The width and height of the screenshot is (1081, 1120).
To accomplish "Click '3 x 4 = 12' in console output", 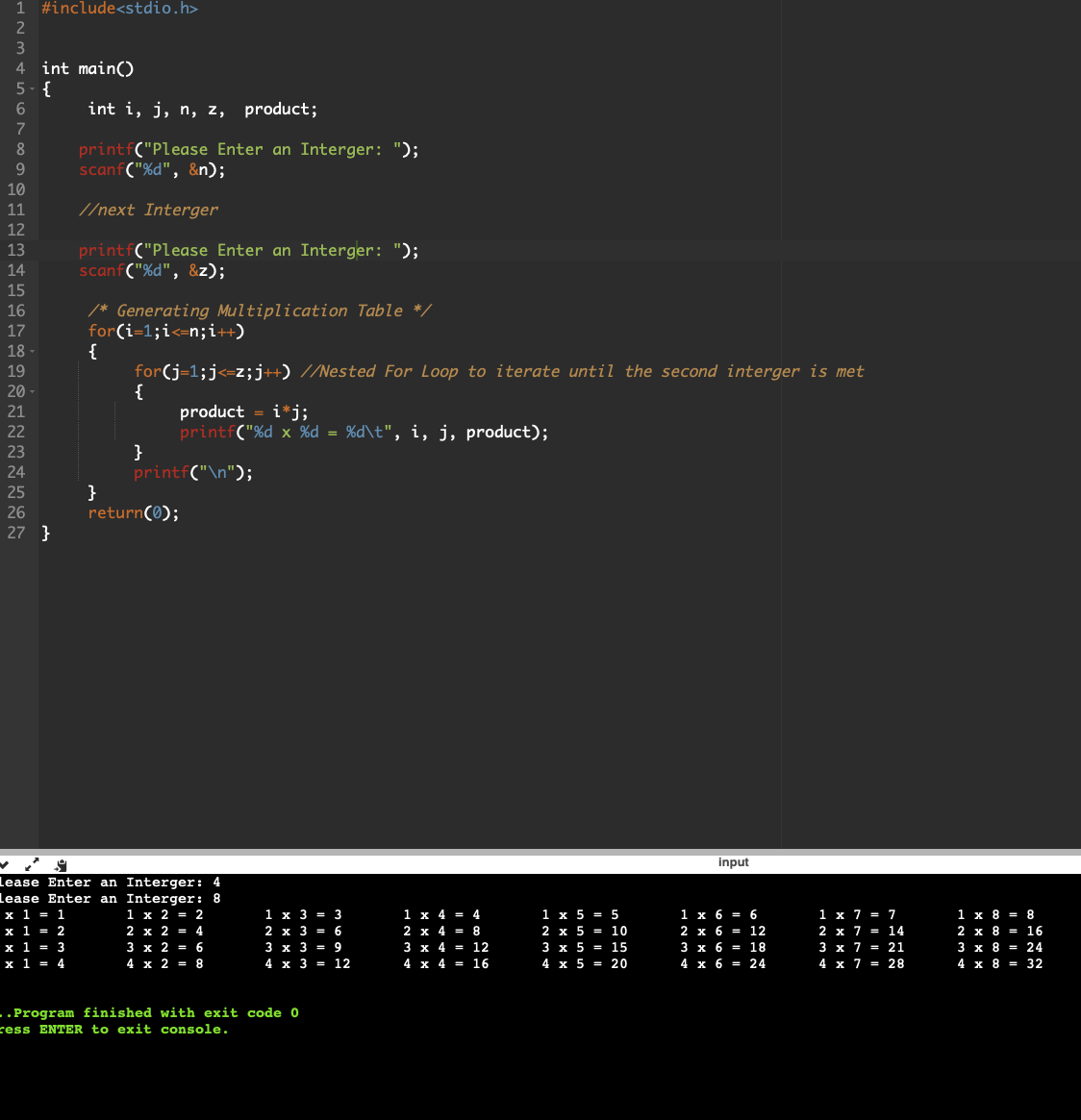I will pos(446,948).
